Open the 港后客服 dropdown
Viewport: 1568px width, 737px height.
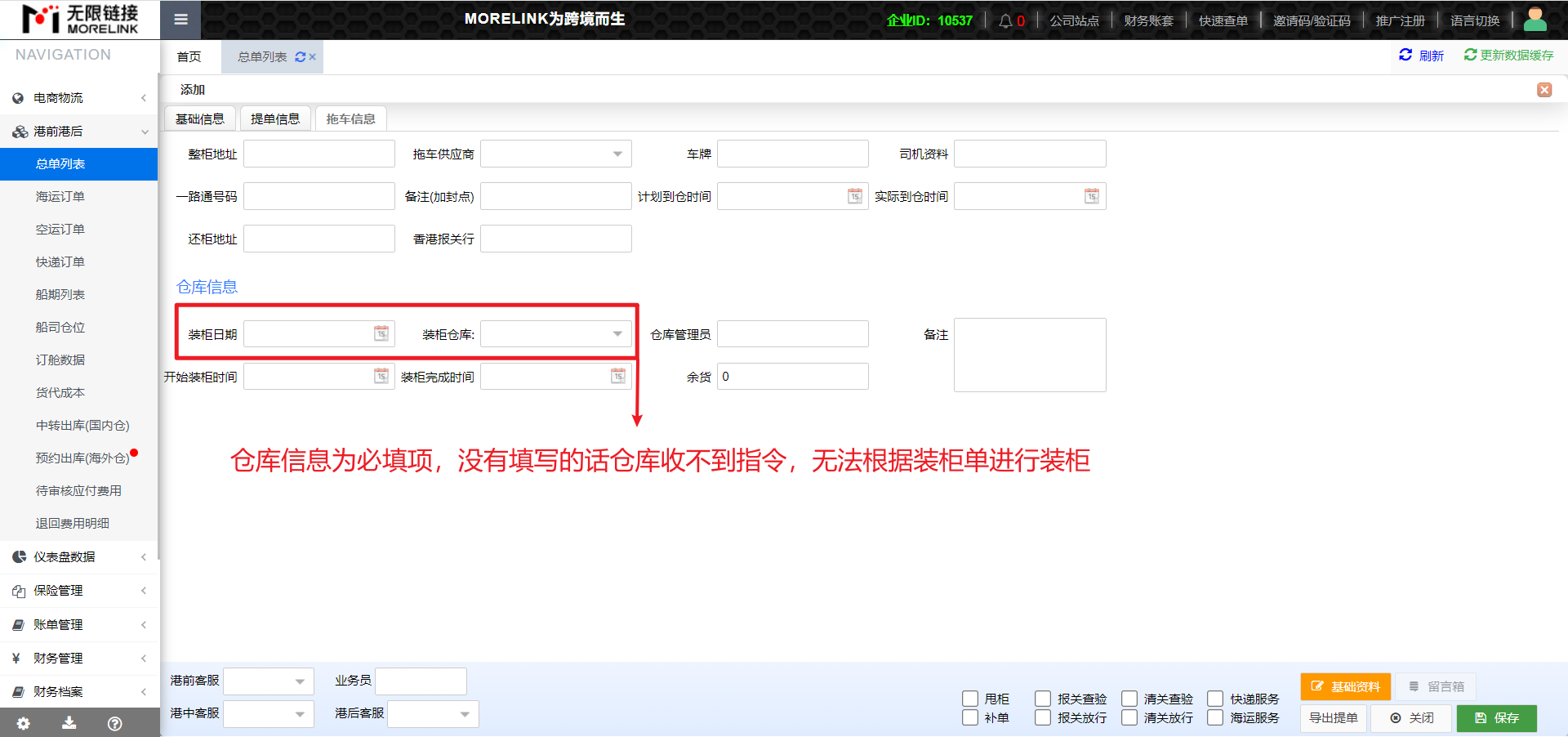(465, 714)
